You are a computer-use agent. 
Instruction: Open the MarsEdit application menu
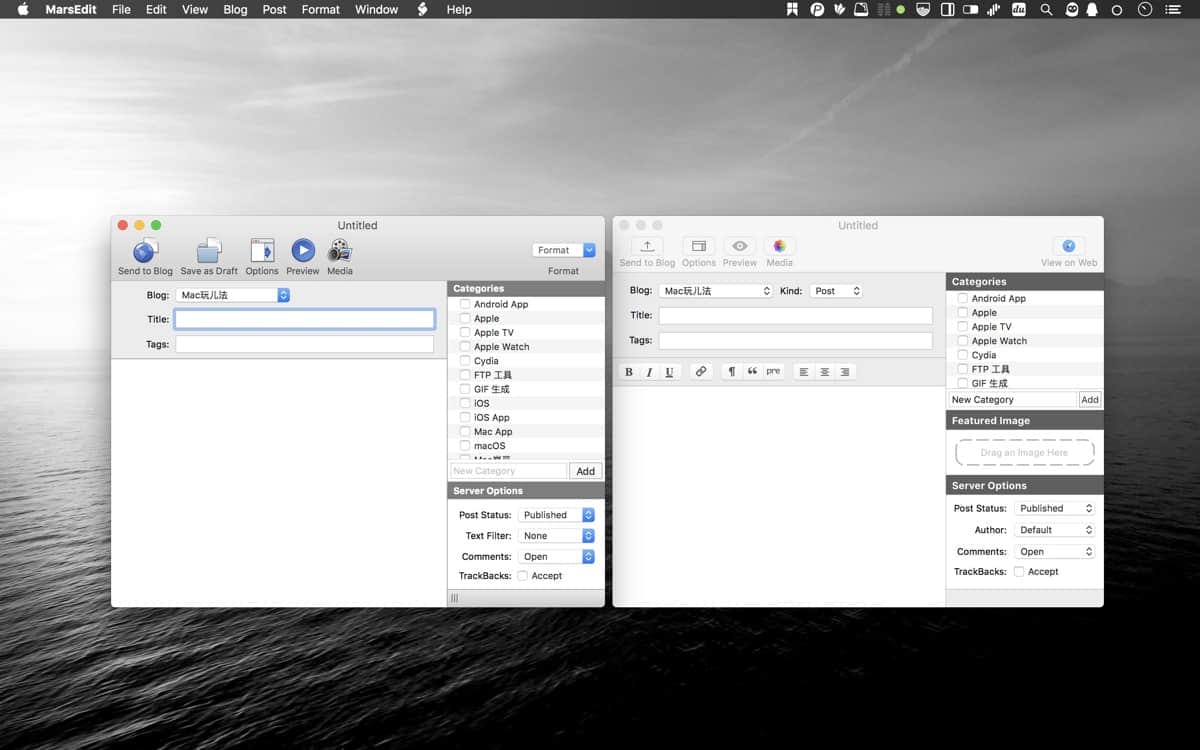pos(70,9)
